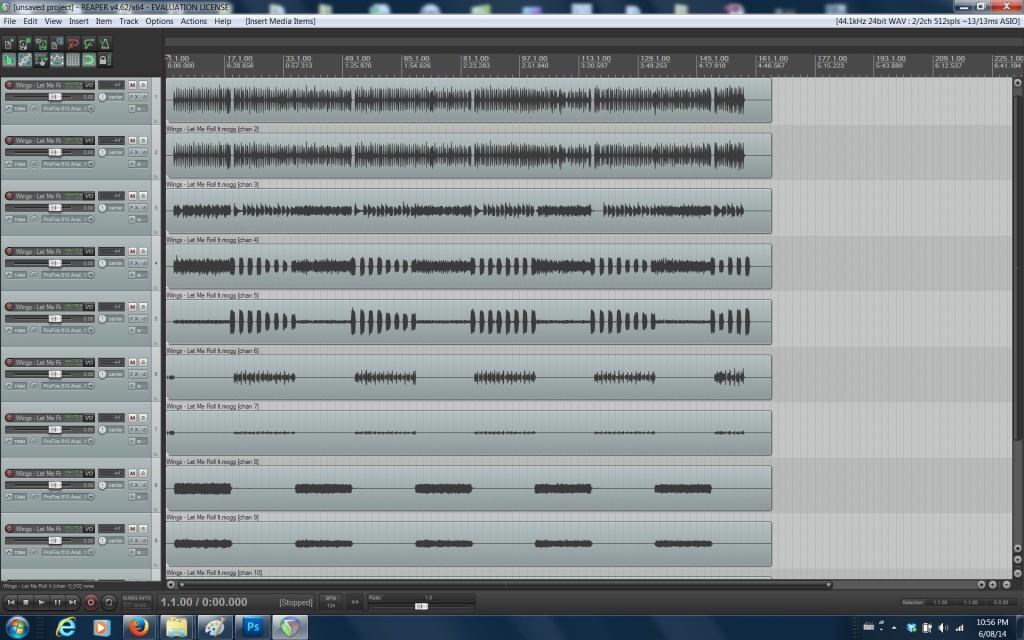Open the Actions menu

pyautogui.click(x=194, y=21)
